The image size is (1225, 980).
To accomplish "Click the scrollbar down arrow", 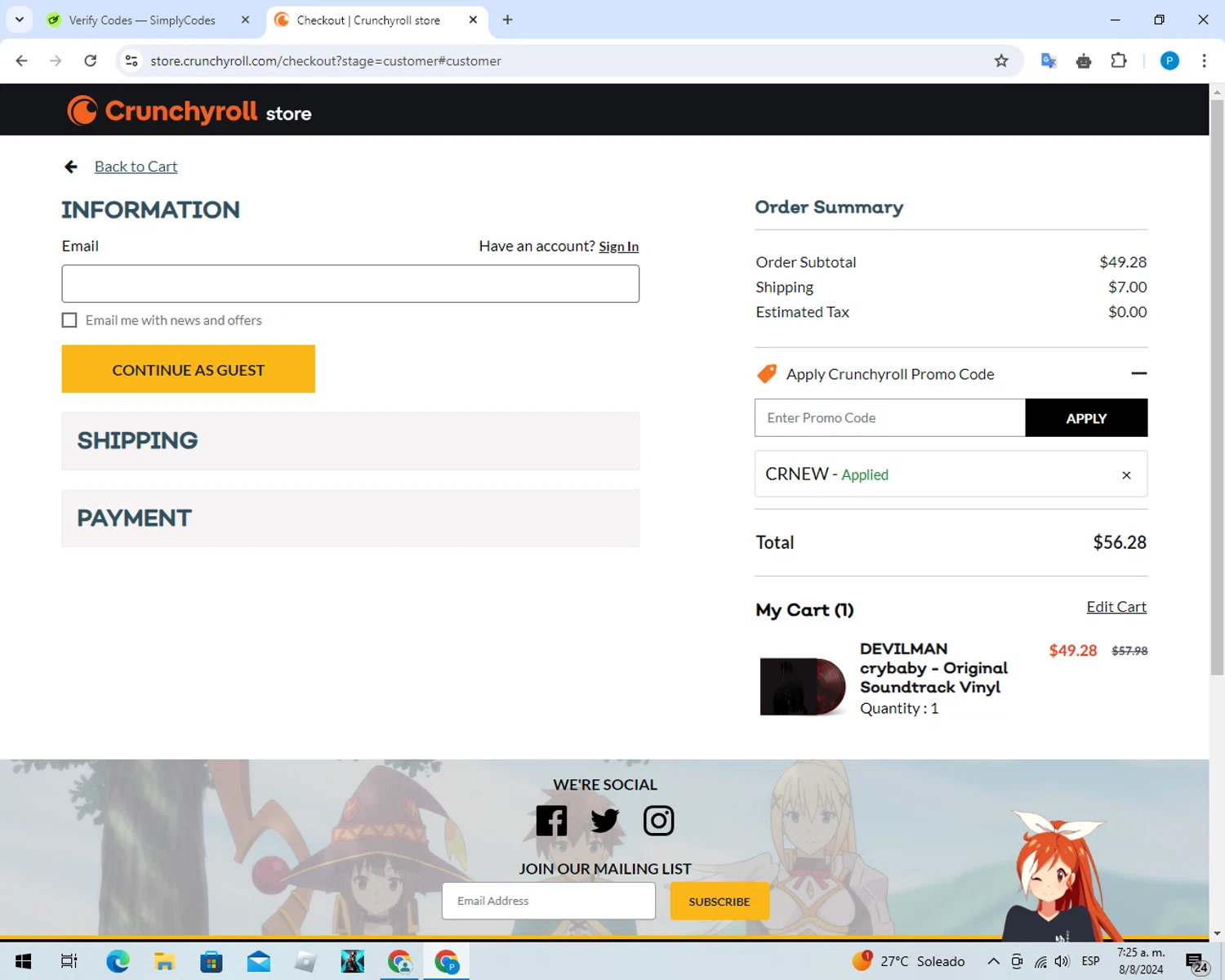I will (1217, 933).
